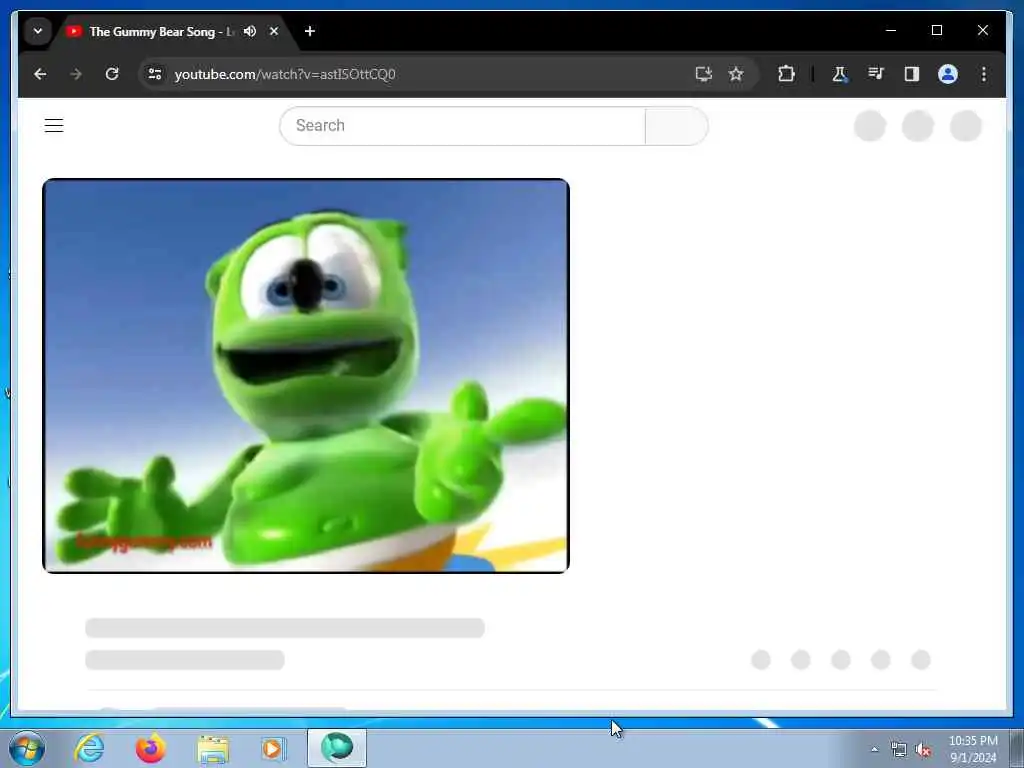Open the muted volume tray icon
Viewport: 1024px width, 768px height.
(923, 750)
